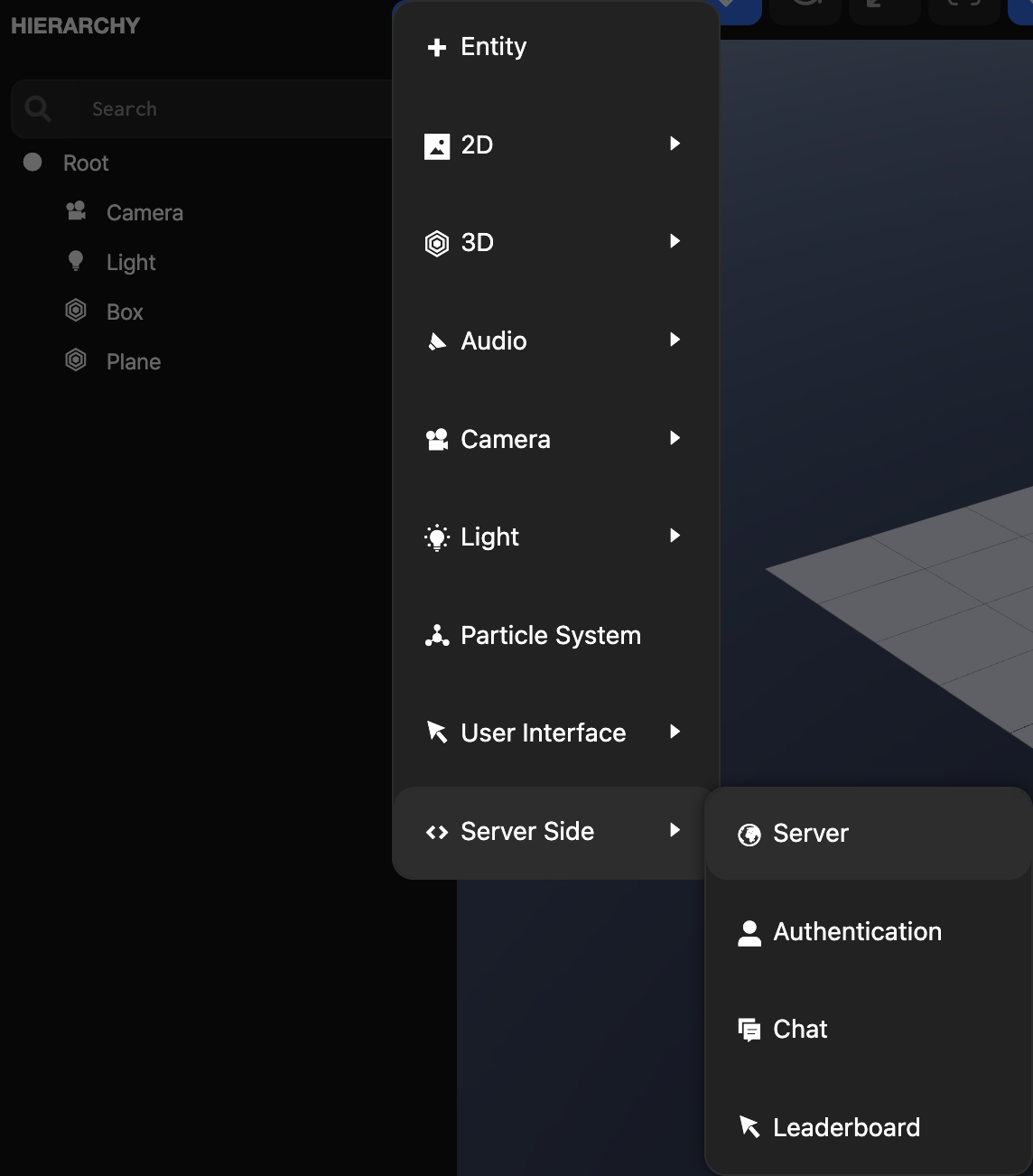Viewport: 1033px width, 1176px height.
Task: Click the Authentication user icon
Action: 749,932
